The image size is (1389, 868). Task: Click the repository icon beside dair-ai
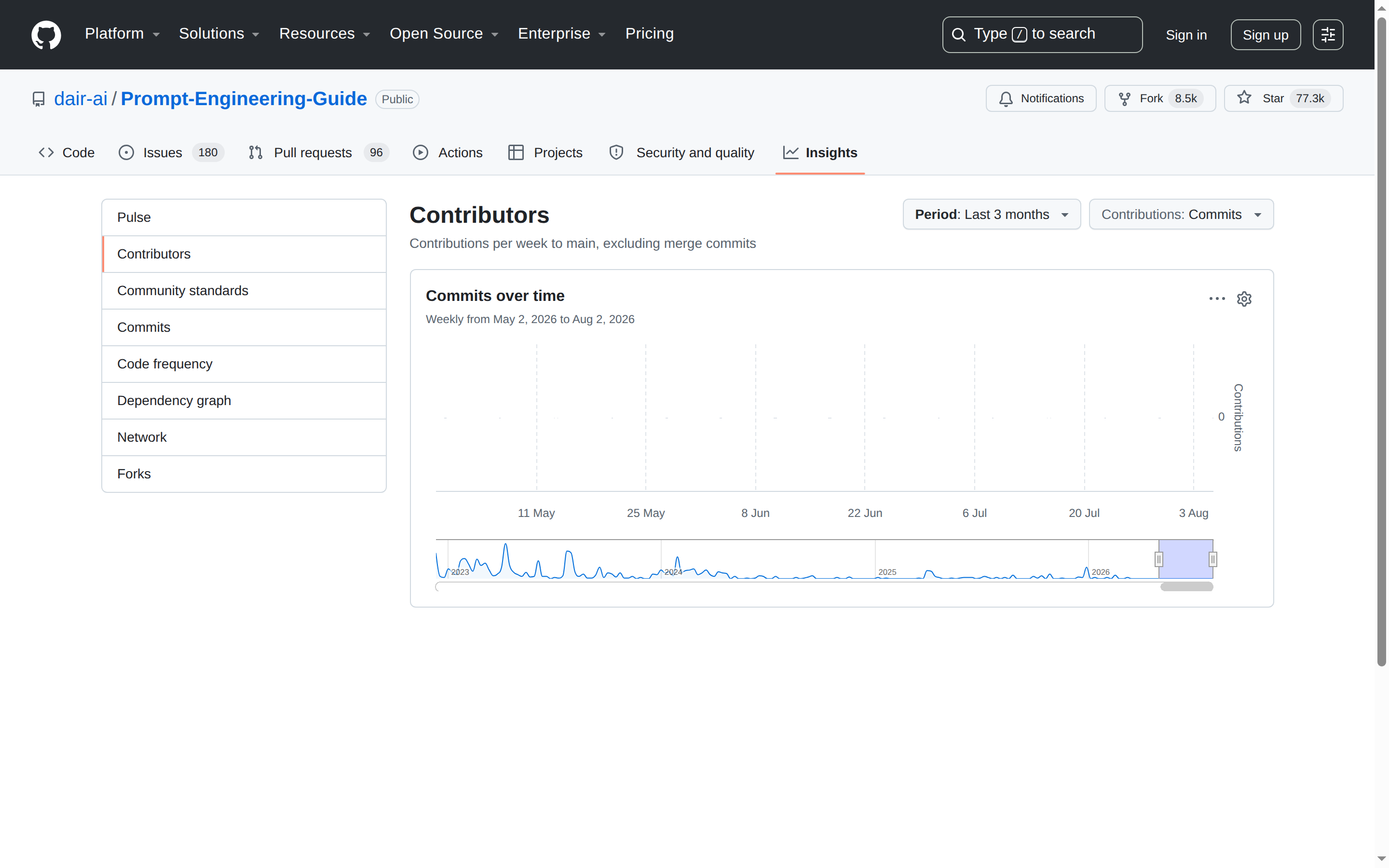pos(39,99)
